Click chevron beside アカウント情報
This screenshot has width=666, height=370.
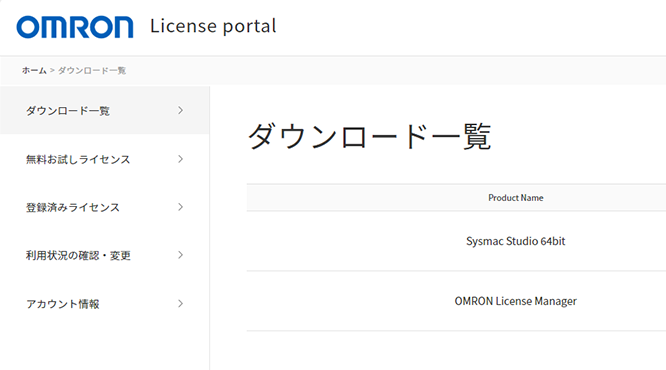(x=181, y=303)
